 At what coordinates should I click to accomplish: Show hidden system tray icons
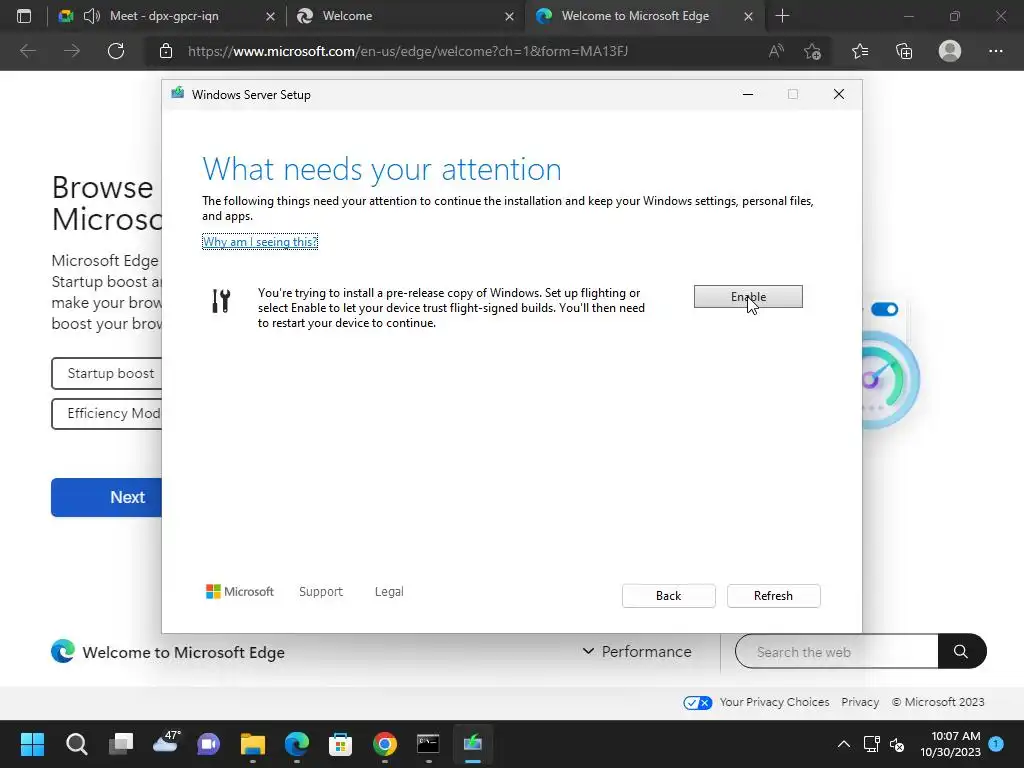(844, 744)
